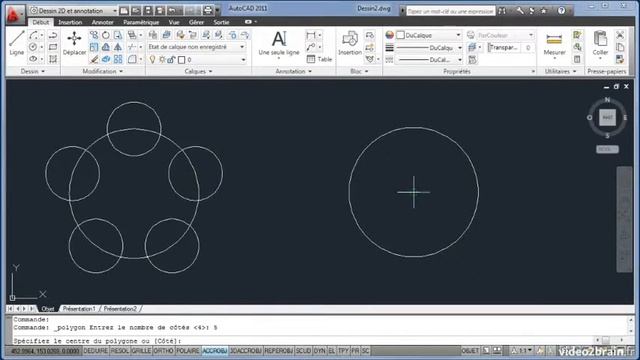Expand the Modification panel
The width and height of the screenshot is (640, 360).
tap(102, 71)
